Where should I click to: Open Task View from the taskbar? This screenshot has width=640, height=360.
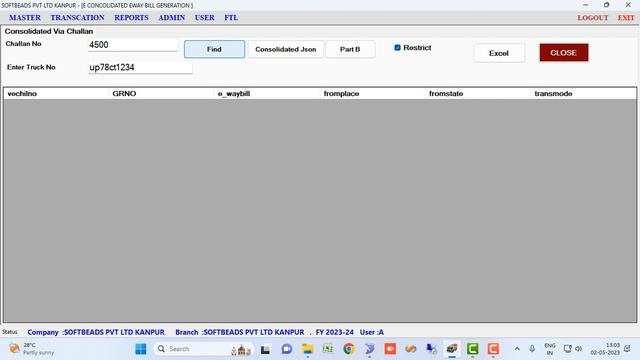click(x=265, y=349)
